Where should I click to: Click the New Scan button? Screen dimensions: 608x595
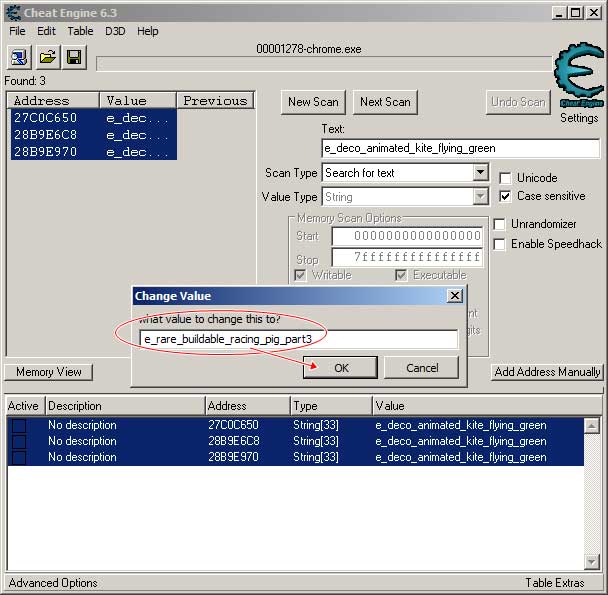[313, 102]
